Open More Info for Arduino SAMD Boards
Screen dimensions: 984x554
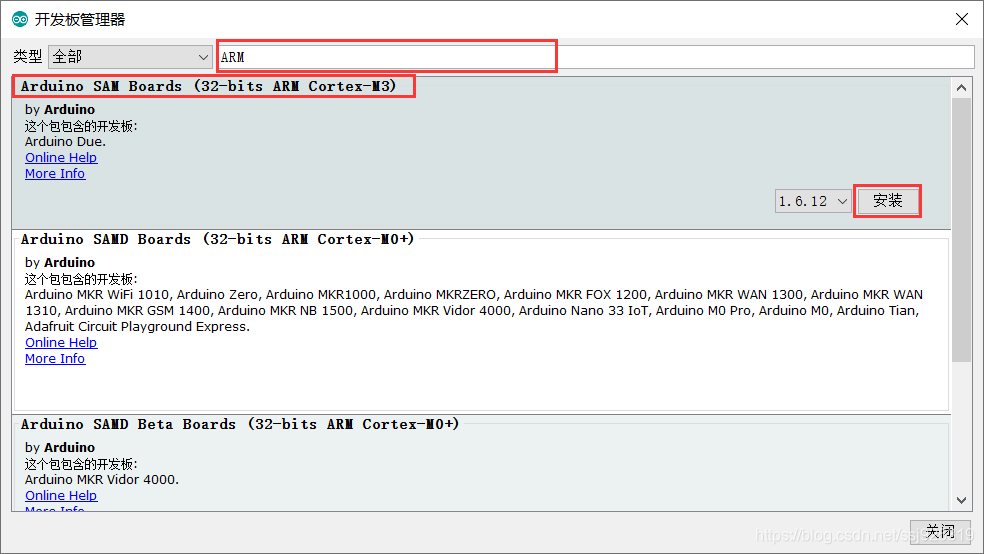click(55, 359)
